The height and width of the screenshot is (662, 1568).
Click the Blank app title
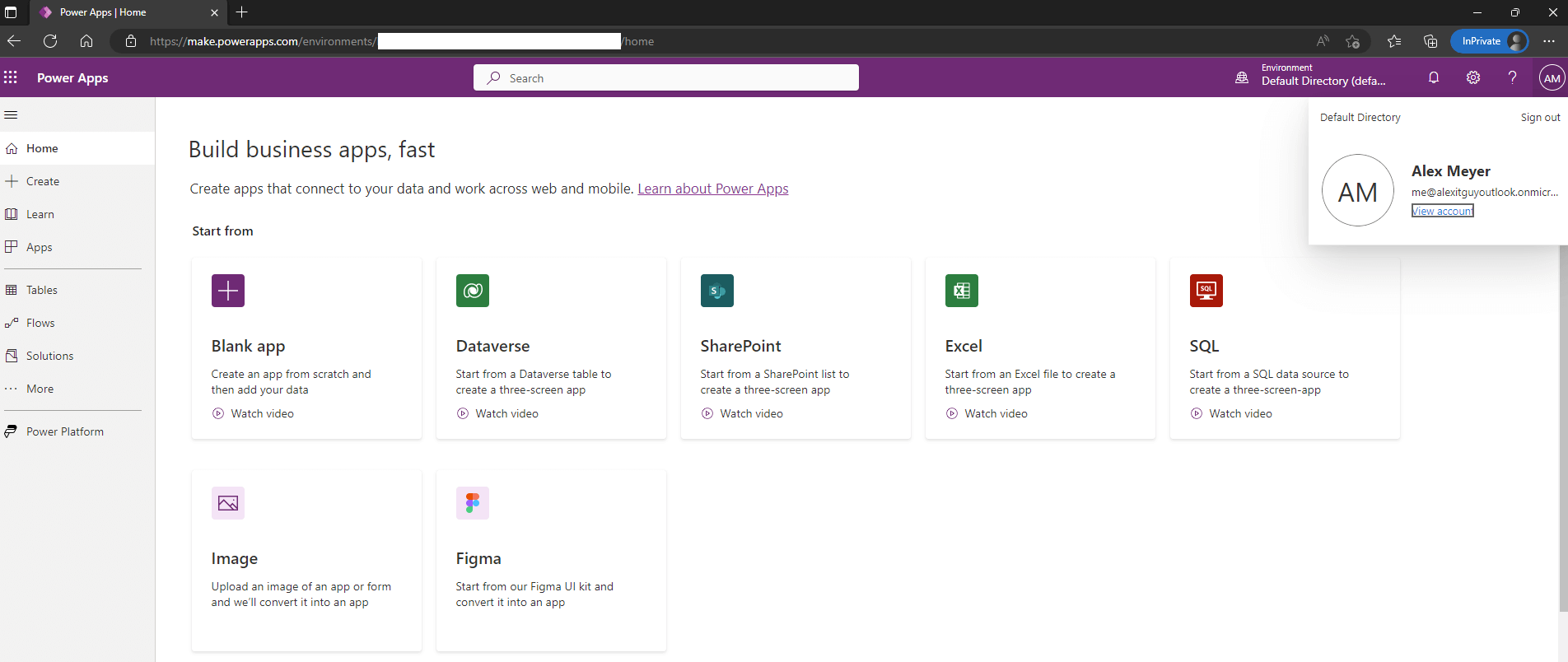click(x=248, y=346)
